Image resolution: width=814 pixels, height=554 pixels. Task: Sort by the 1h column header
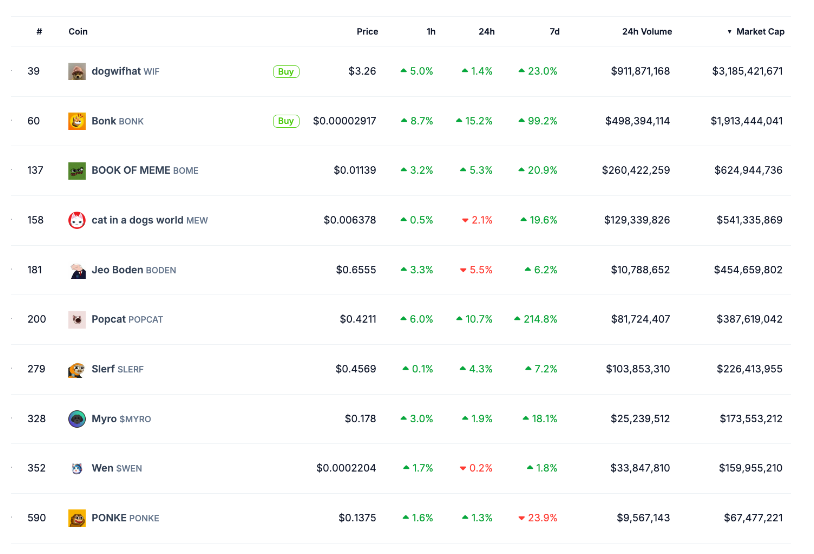point(431,32)
